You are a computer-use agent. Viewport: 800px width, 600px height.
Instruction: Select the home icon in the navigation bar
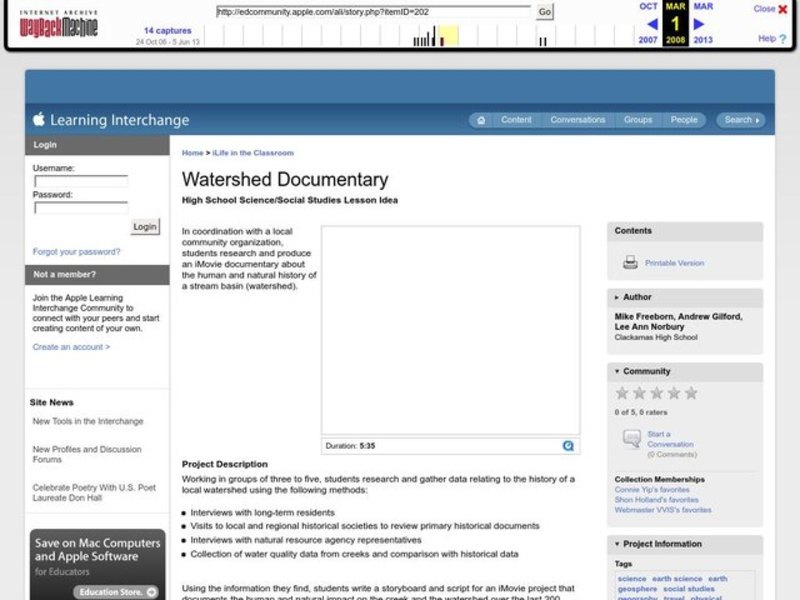point(481,119)
